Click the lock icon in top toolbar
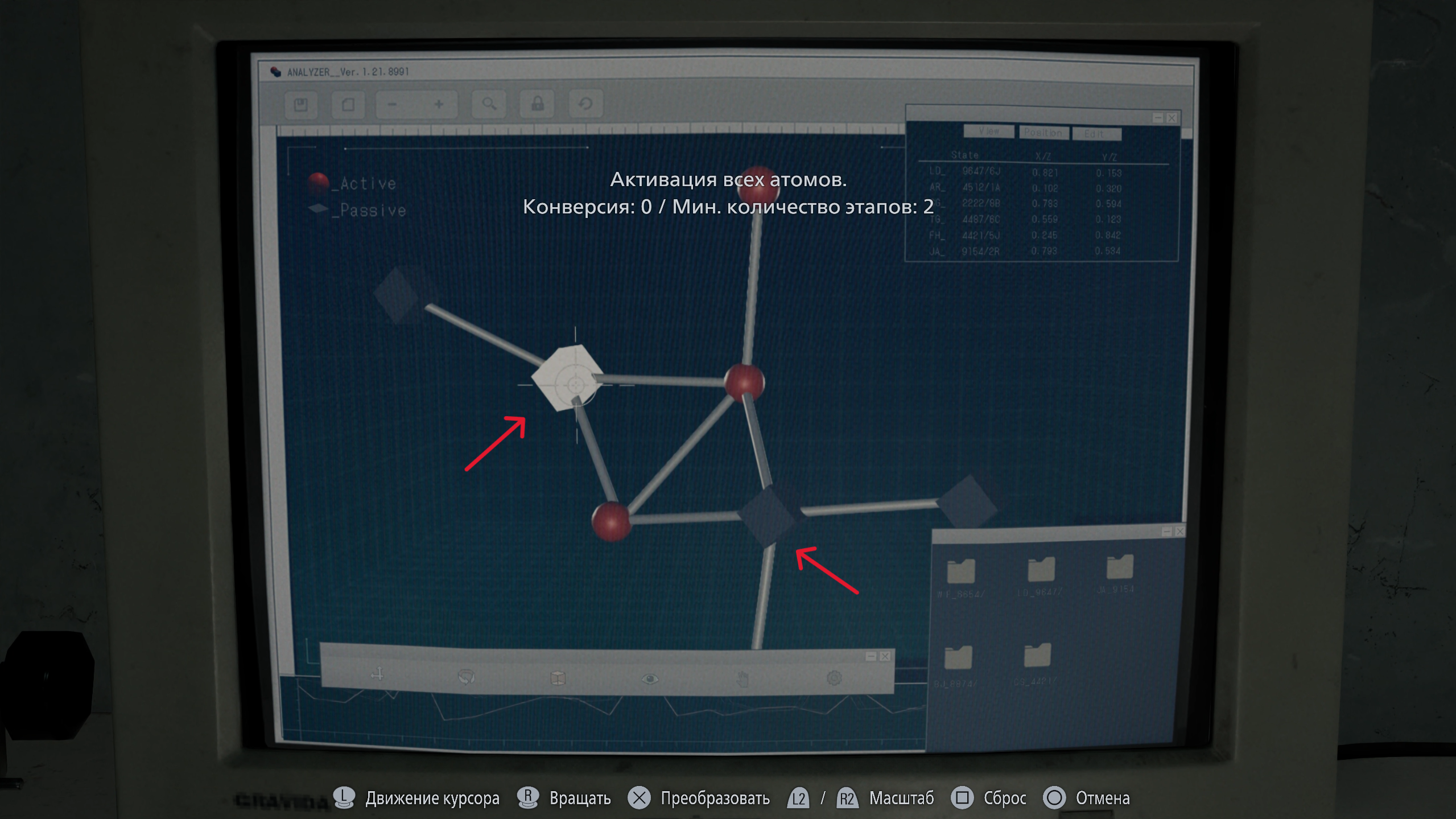The height and width of the screenshot is (819, 1456). (x=537, y=104)
